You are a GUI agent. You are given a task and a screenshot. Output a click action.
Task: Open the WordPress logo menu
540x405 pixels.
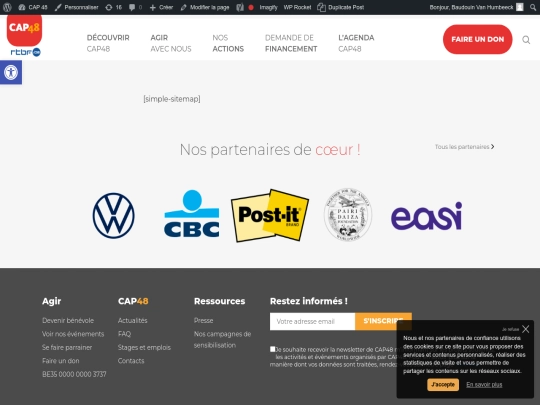(7, 7)
